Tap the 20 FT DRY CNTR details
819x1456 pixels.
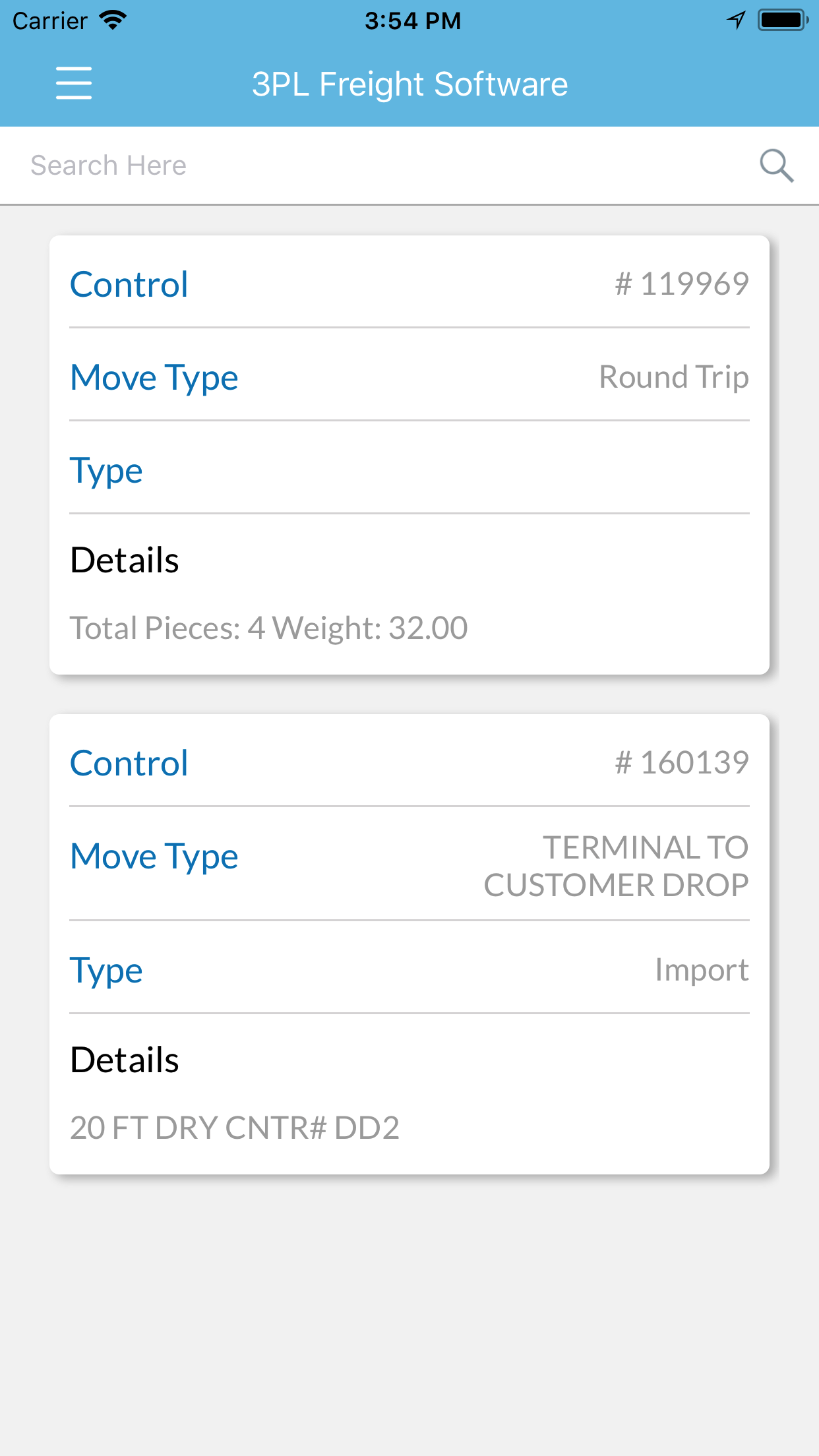pyautogui.click(x=235, y=1128)
